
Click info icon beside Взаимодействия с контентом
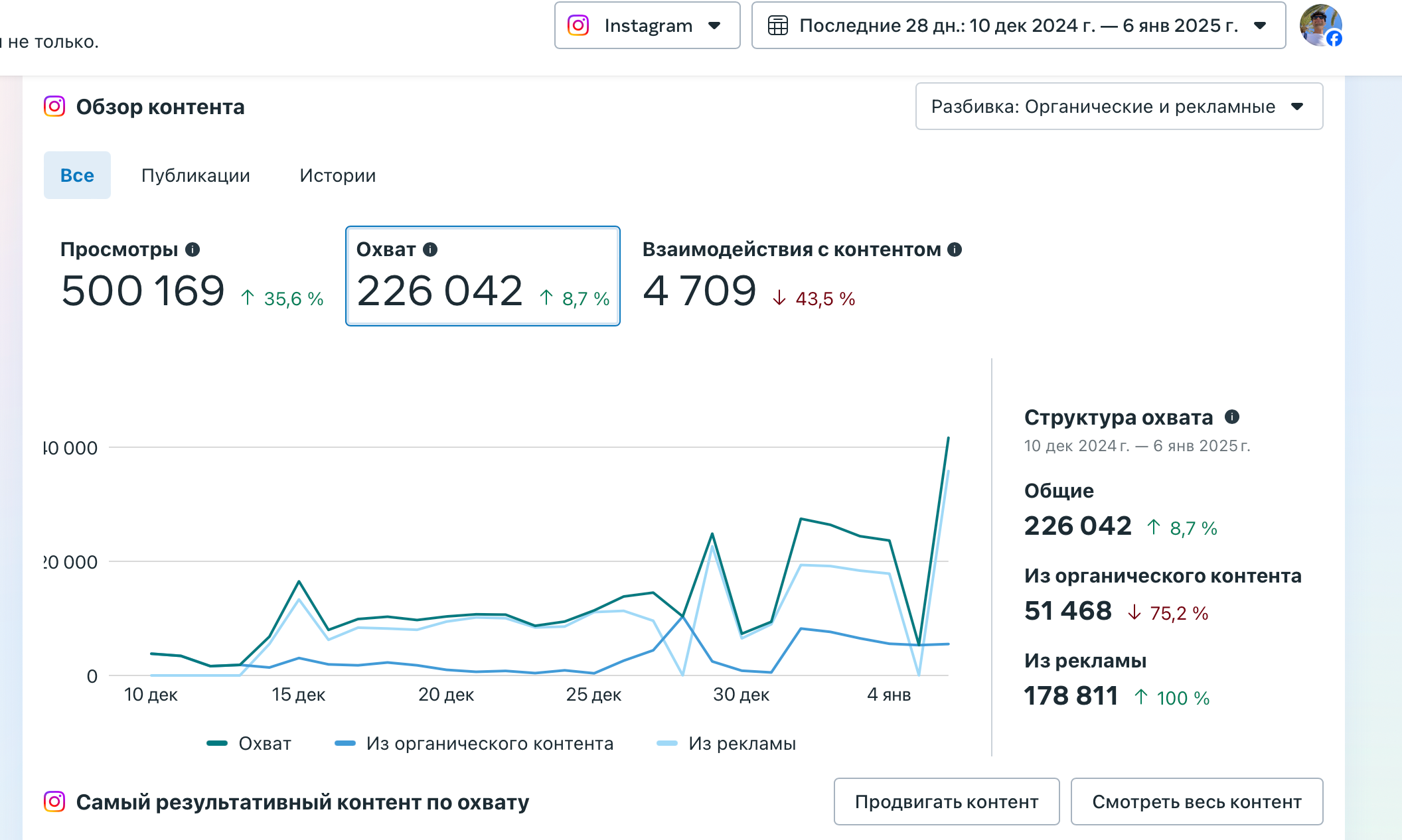point(955,249)
